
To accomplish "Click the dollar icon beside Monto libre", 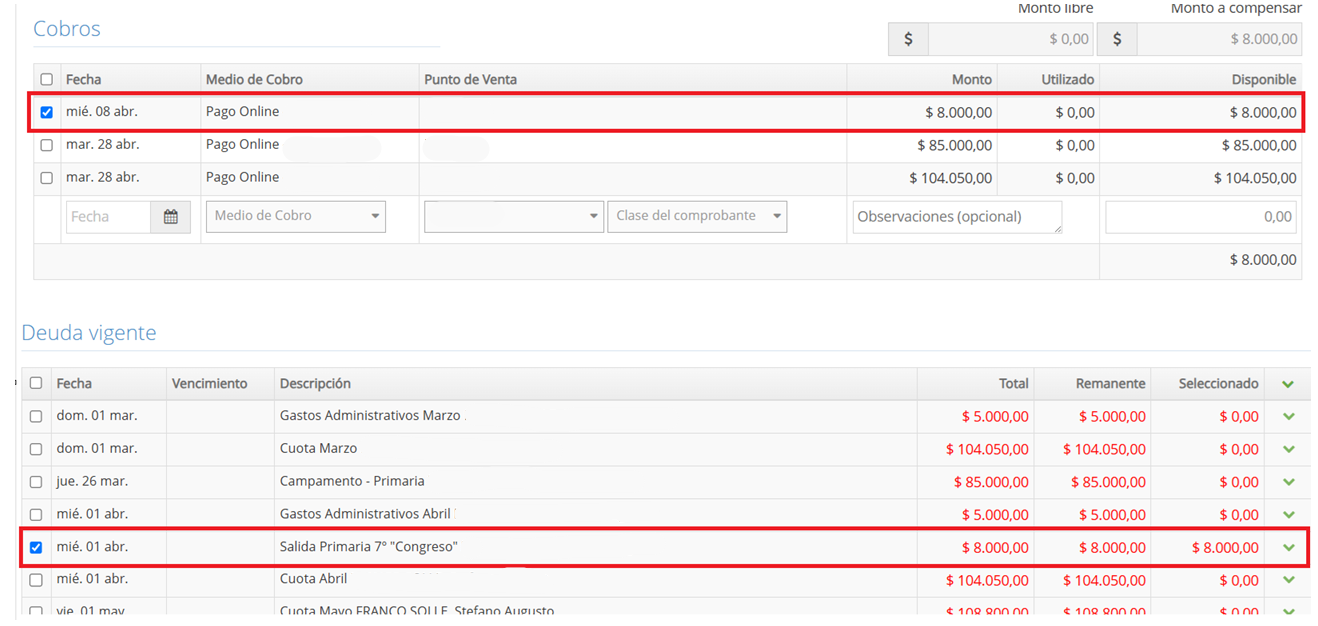I will pyautogui.click(x=908, y=39).
